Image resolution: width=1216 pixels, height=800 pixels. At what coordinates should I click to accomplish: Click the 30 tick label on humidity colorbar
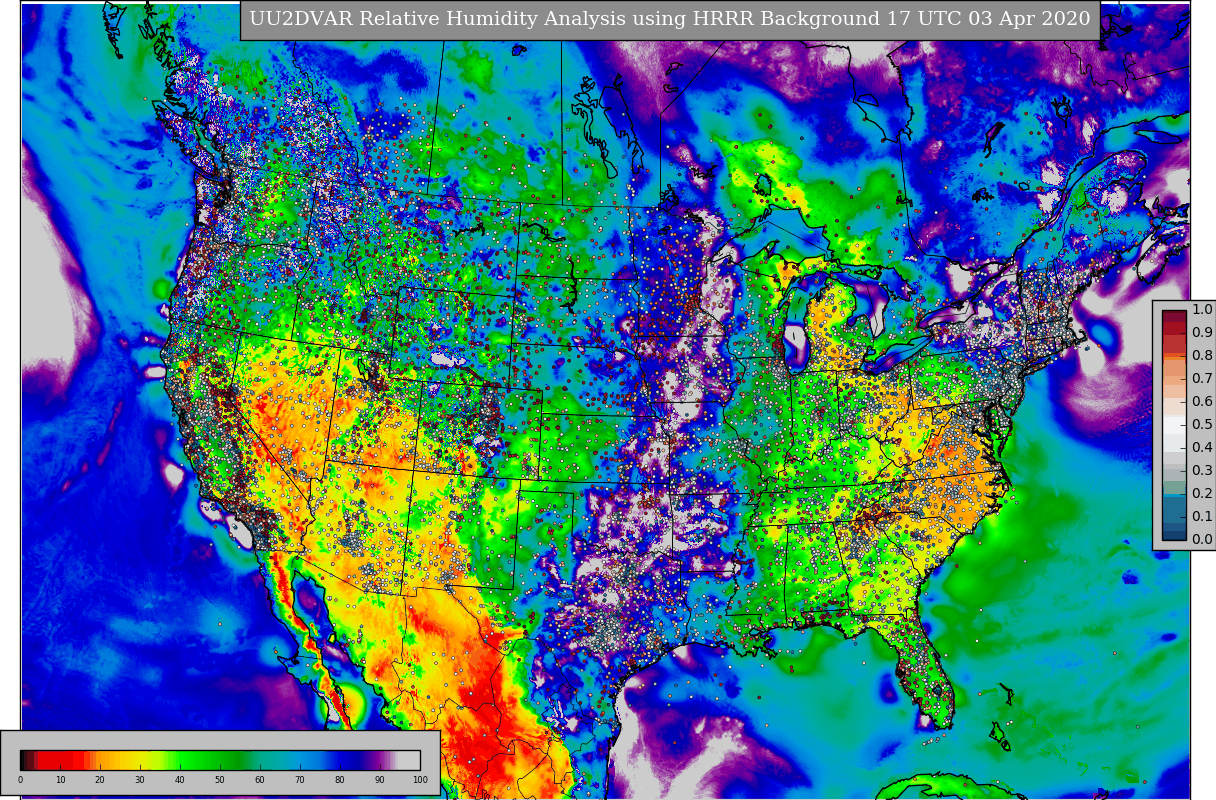[x=140, y=780]
